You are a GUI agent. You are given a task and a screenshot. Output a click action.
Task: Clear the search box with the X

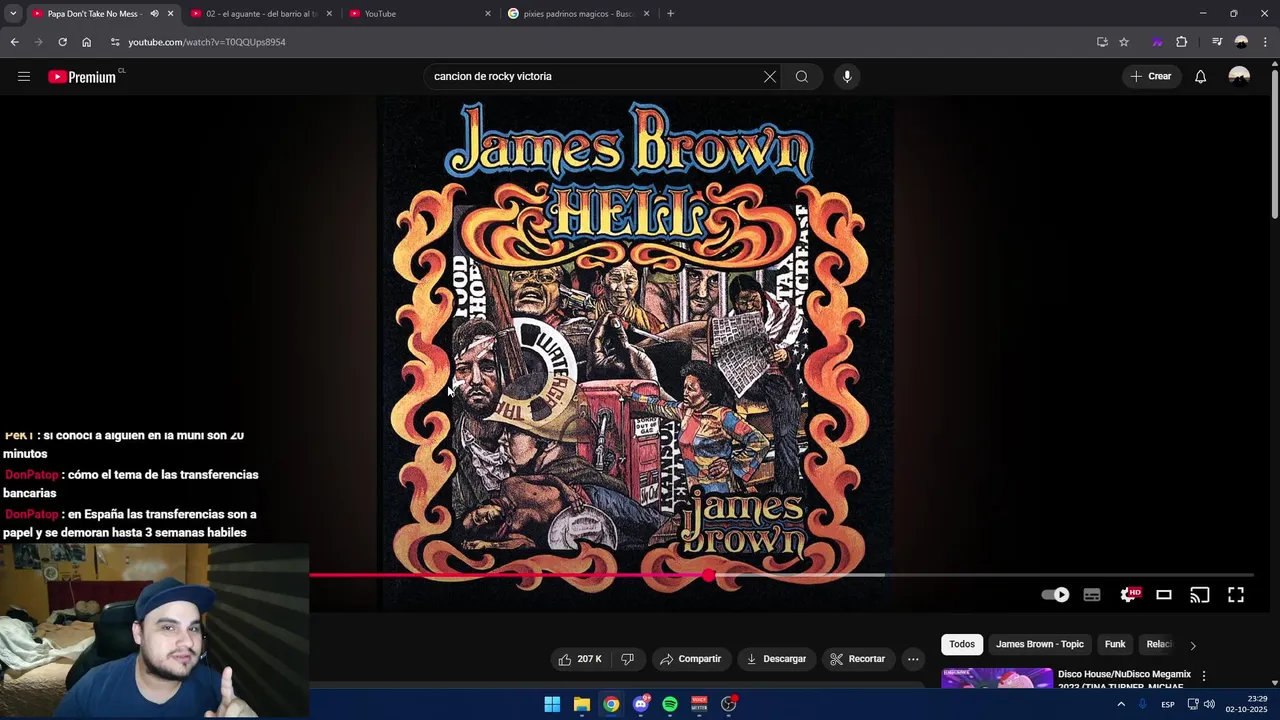tap(770, 76)
